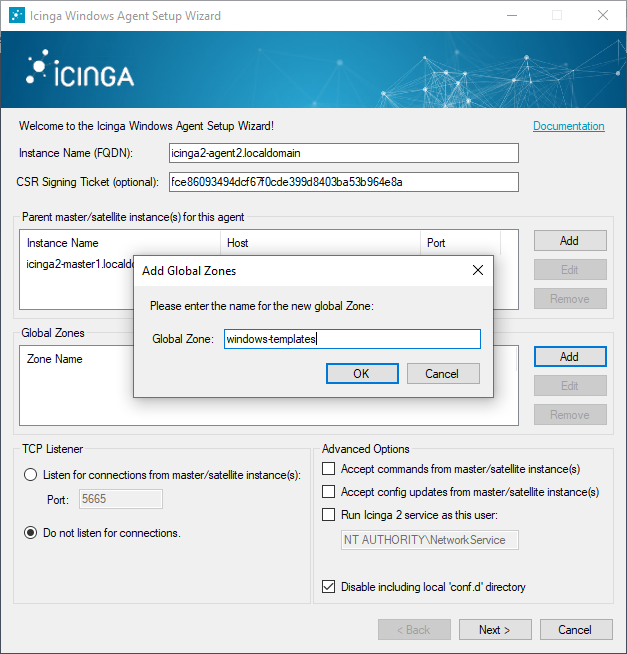Focus the Global Zone name field
The height and width of the screenshot is (654, 627).
351,339
